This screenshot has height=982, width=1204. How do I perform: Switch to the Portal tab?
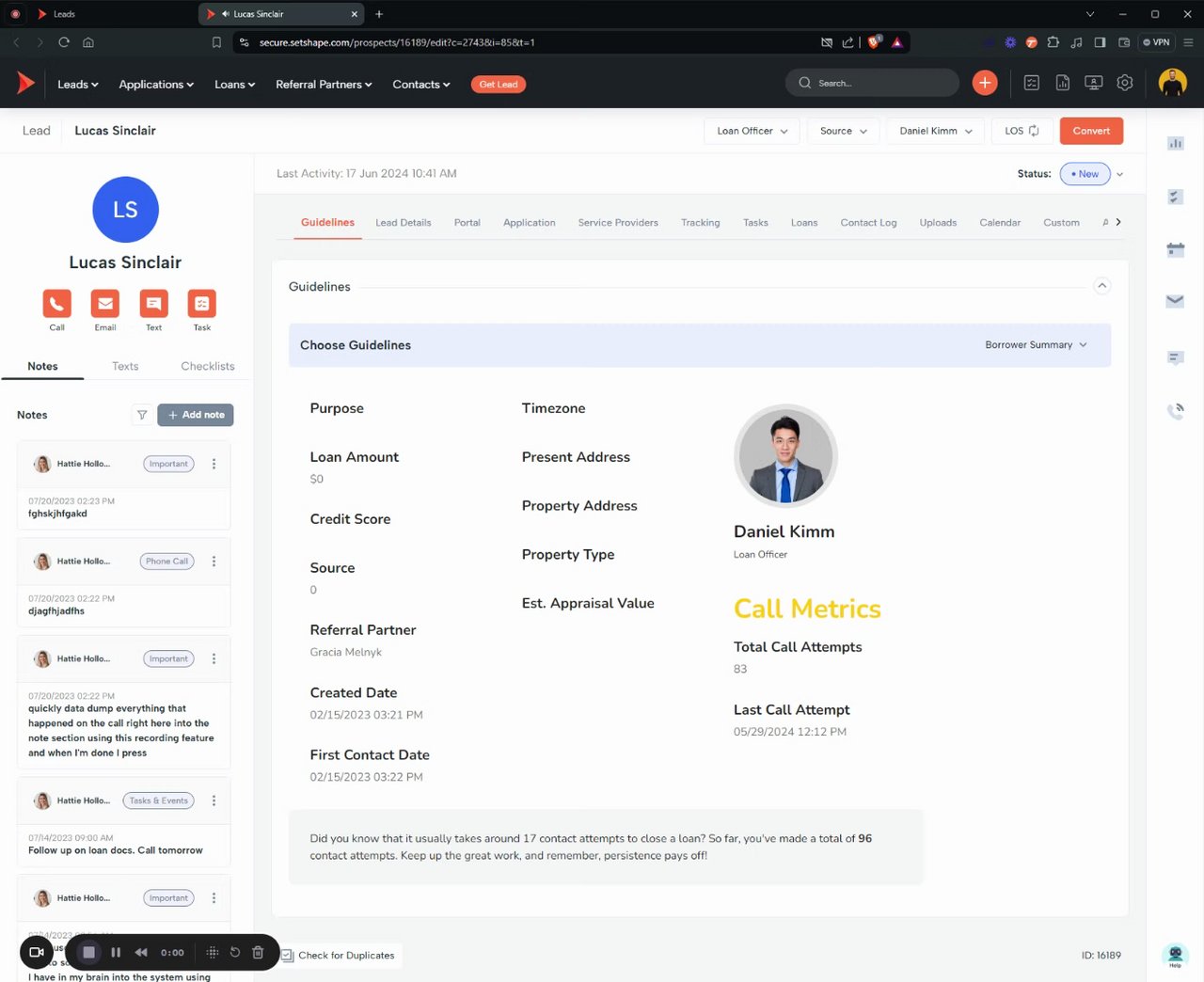[467, 223]
